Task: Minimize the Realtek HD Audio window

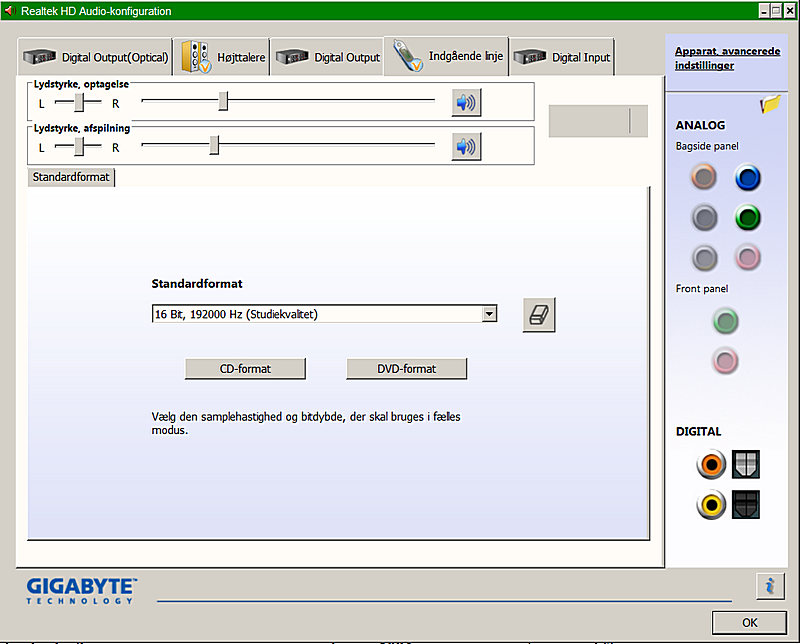Action: click(764, 11)
